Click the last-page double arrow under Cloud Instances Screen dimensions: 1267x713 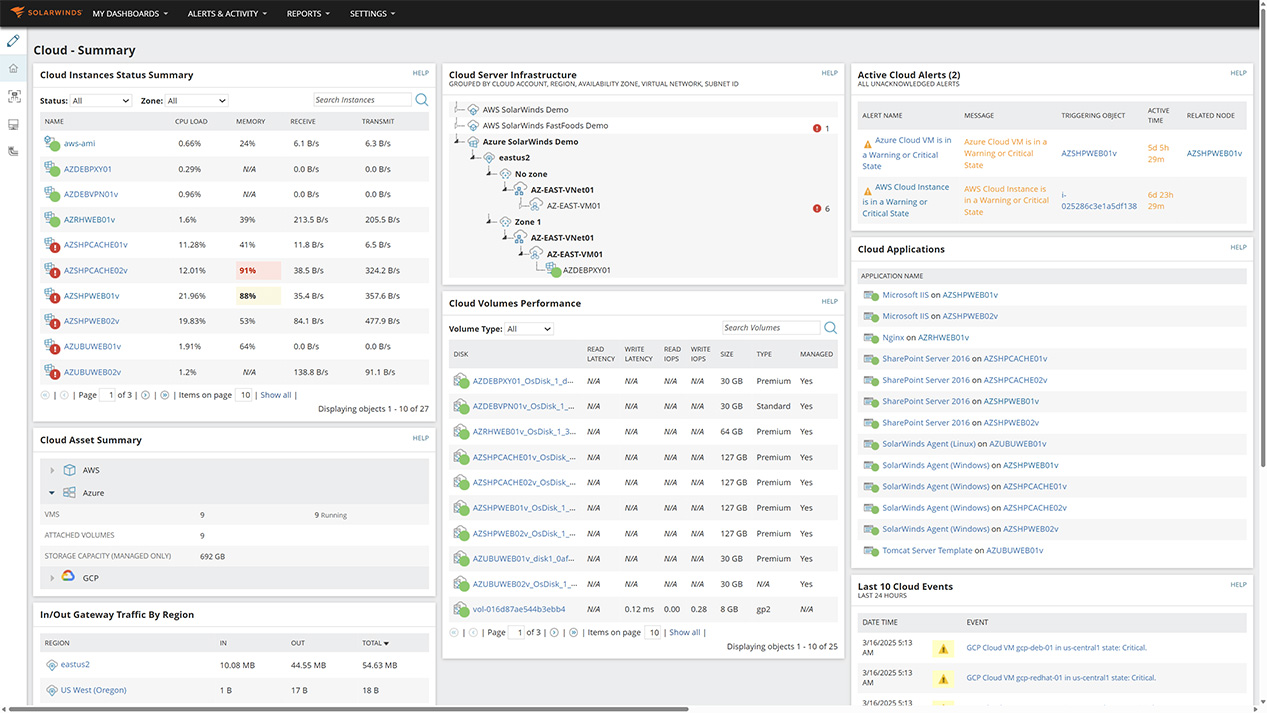coord(163,394)
